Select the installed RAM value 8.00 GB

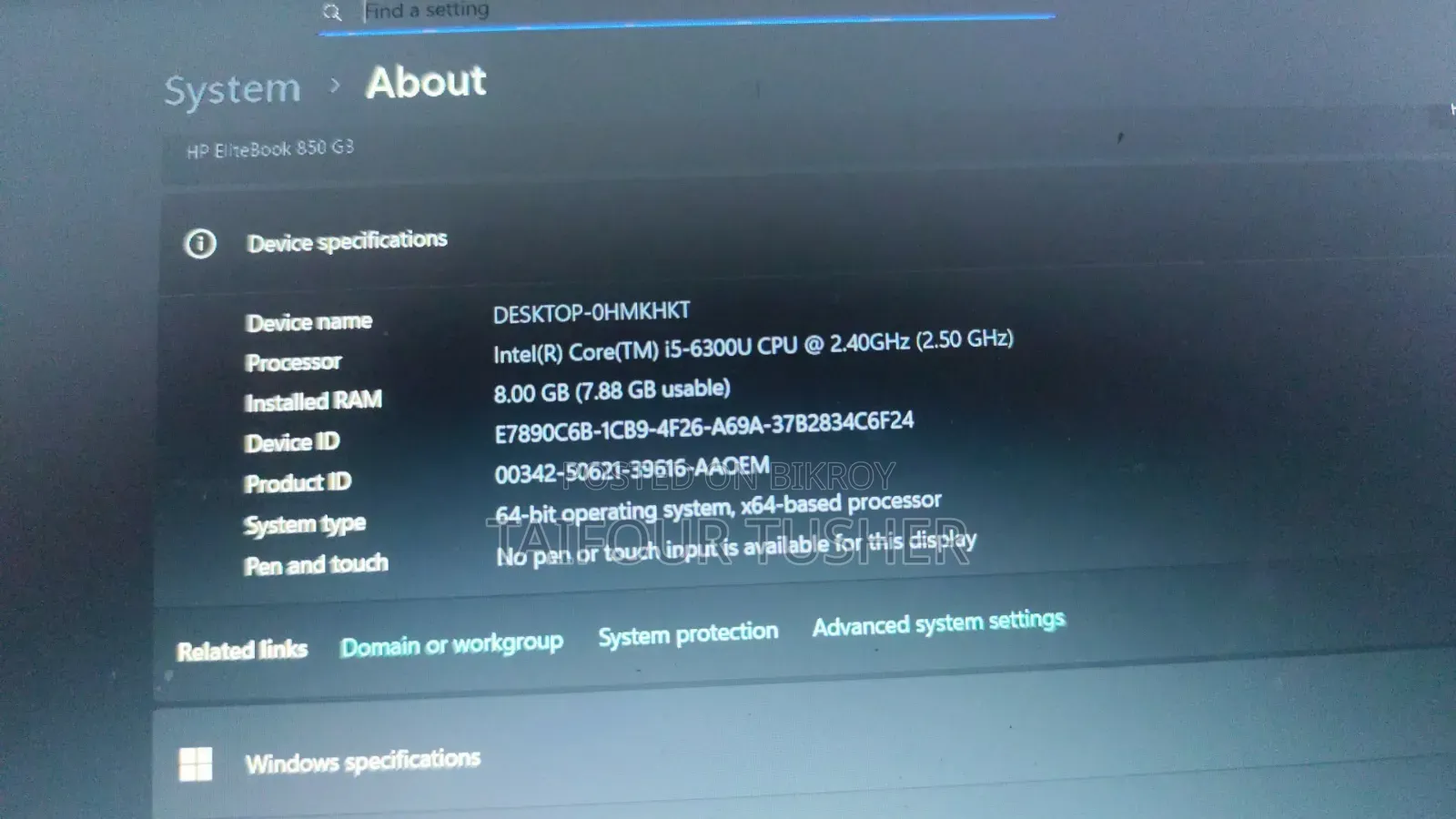(612, 391)
